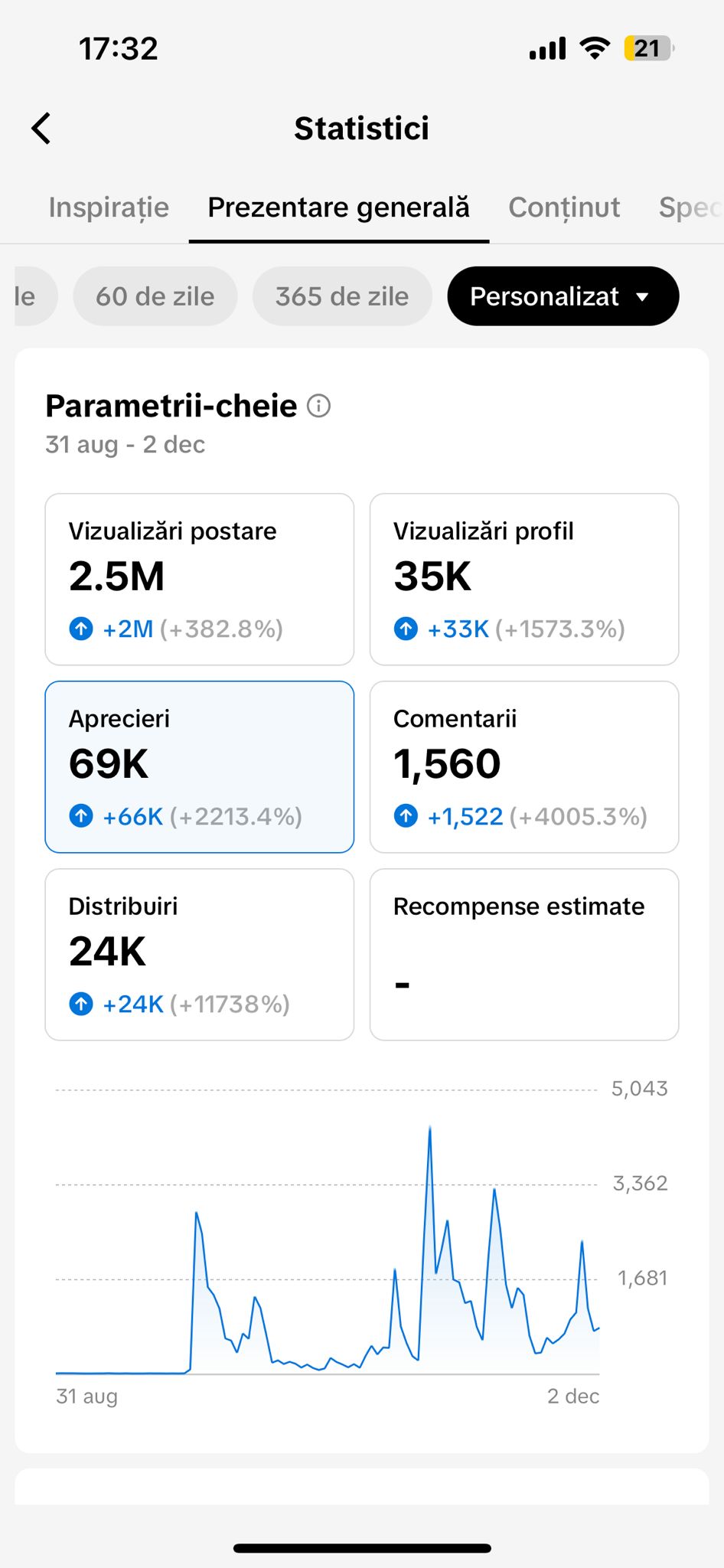This screenshot has width=724, height=1568.
Task: Select the 365 de zile filter
Action: click(x=342, y=296)
